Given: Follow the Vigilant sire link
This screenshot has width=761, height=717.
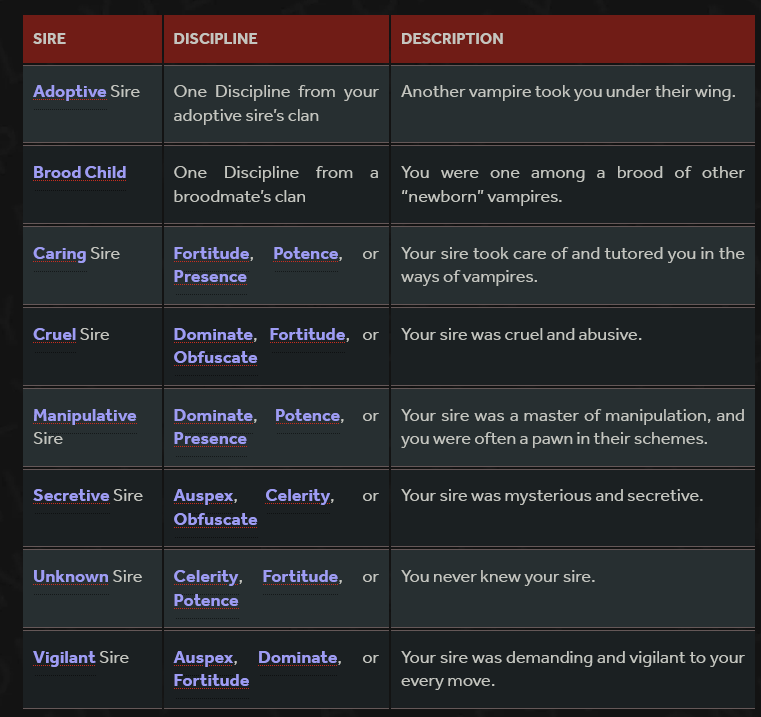Looking at the screenshot, I should pyautogui.click(x=64, y=658).
